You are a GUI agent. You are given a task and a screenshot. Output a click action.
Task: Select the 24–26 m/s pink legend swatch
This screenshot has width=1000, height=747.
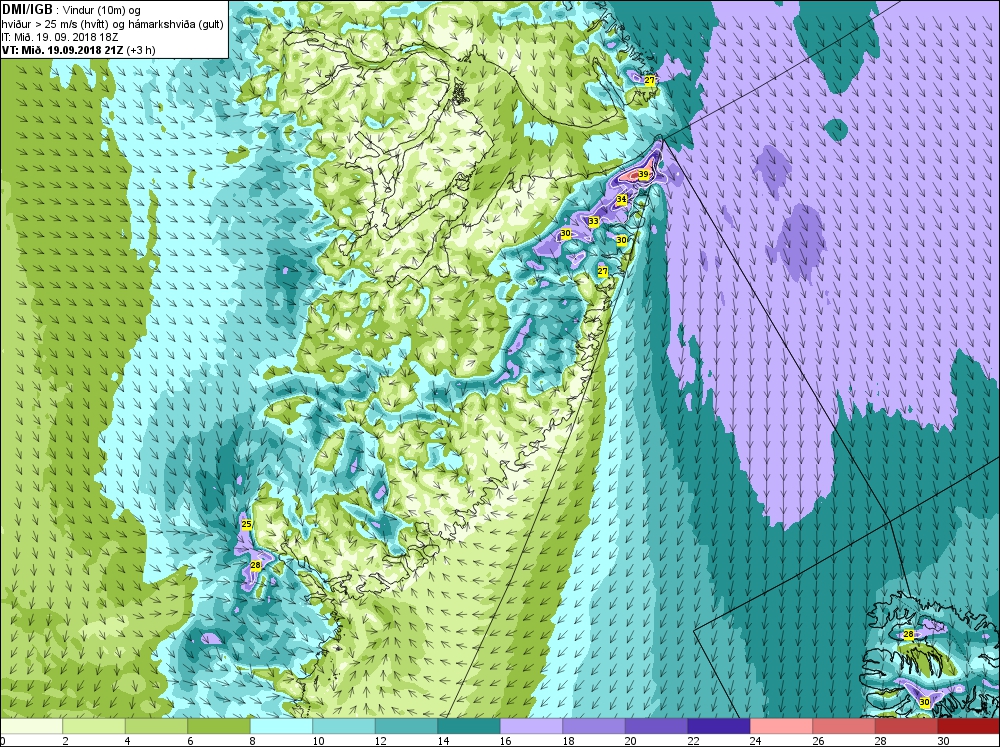point(781,726)
